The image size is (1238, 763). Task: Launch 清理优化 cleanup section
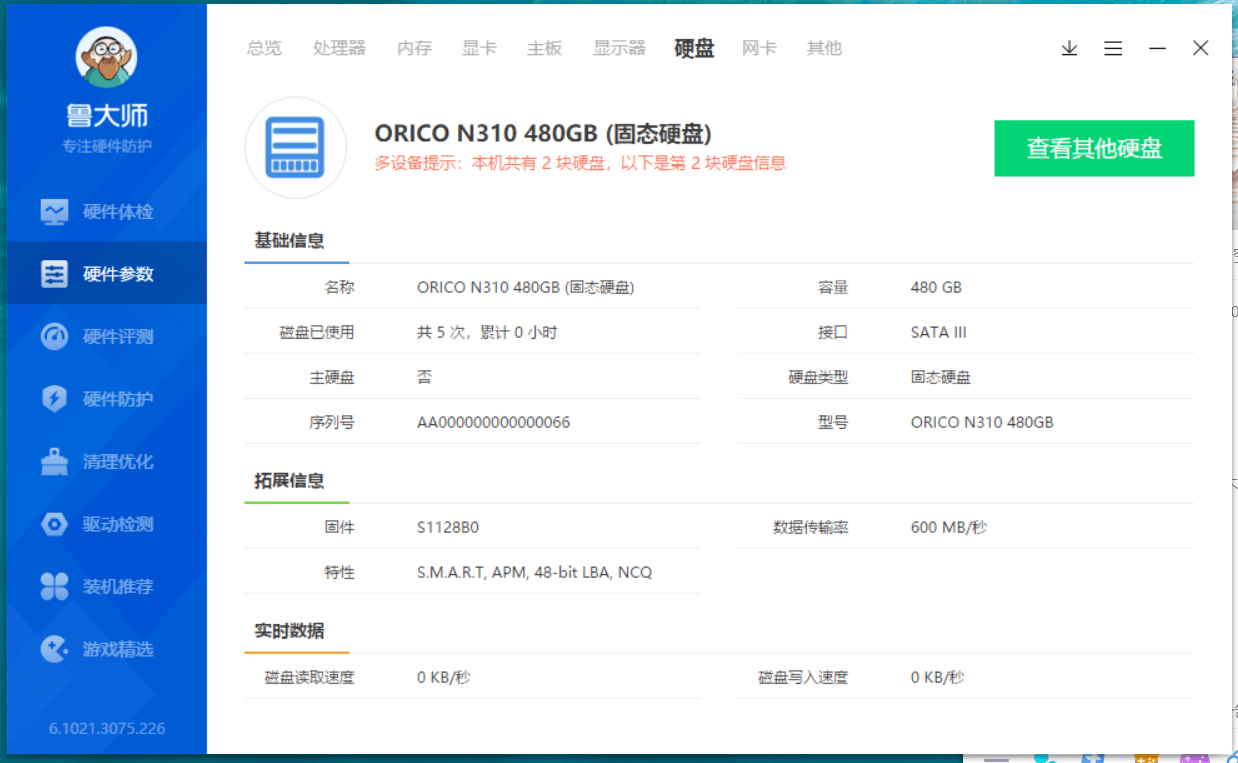tap(106, 462)
